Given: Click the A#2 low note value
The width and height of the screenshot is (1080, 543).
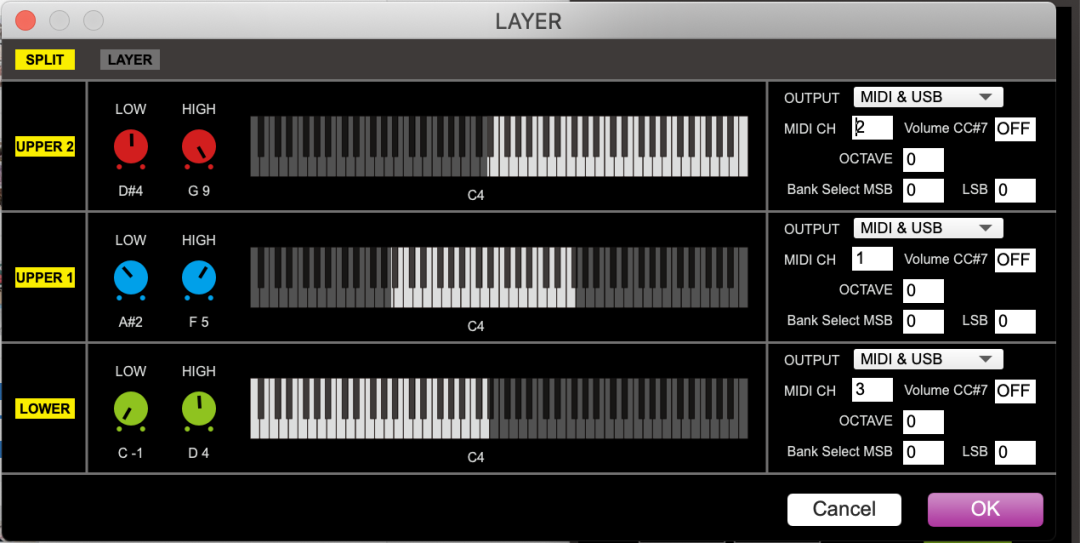Looking at the screenshot, I should (x=130, y=322).
